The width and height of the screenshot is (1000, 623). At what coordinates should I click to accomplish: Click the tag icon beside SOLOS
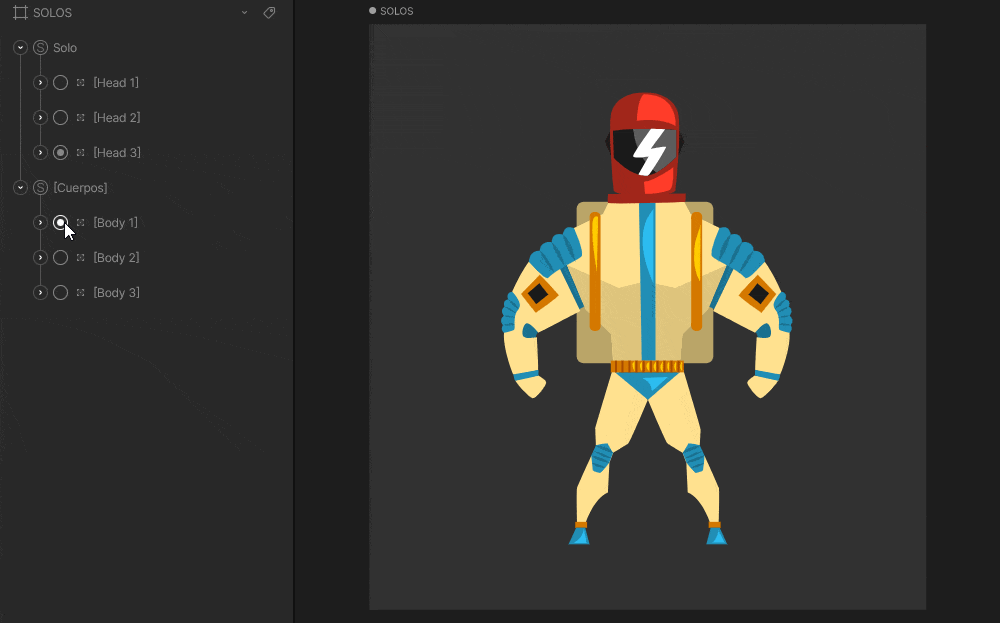pos(269,13)
